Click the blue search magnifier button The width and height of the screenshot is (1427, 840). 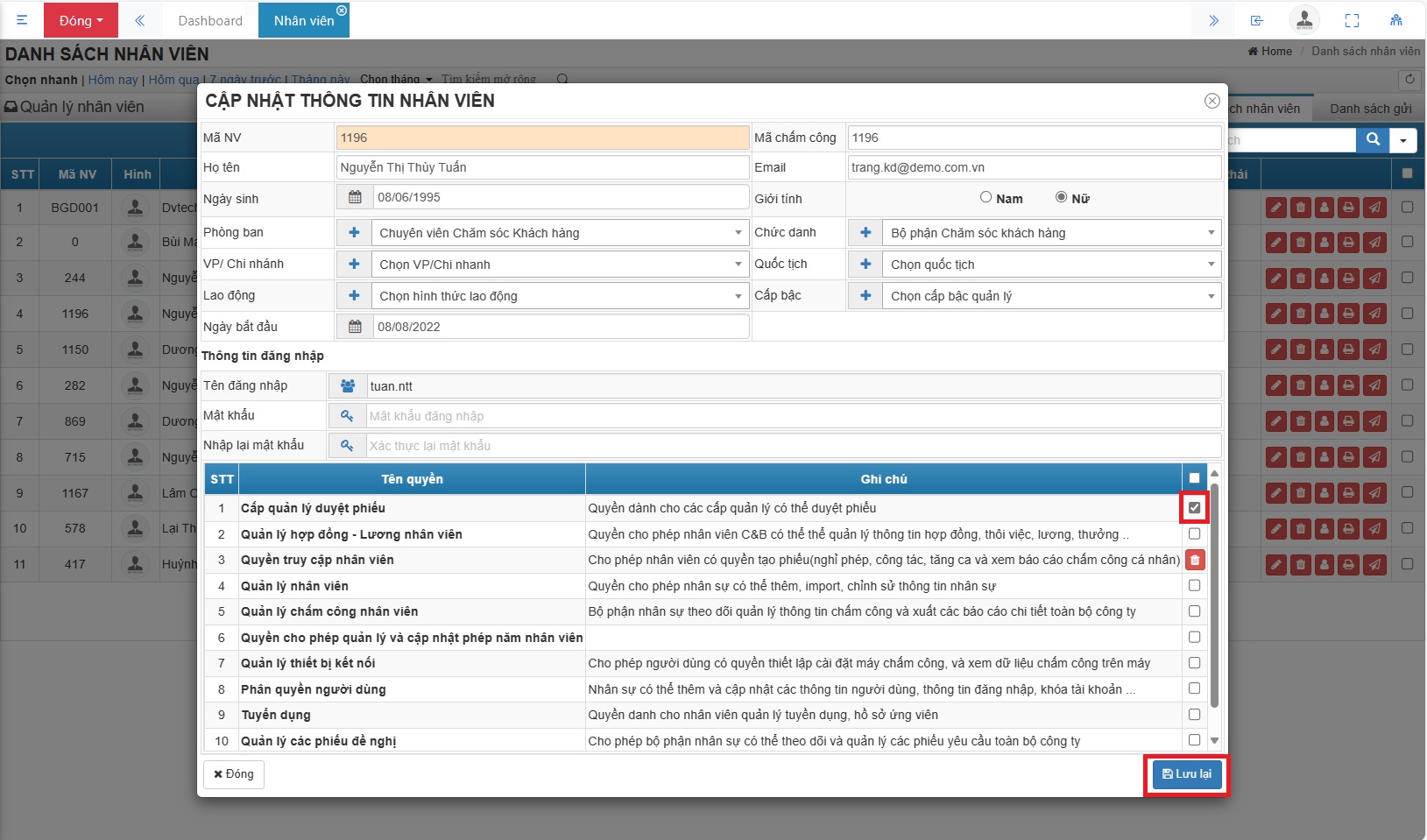(x=1373, y=139)
